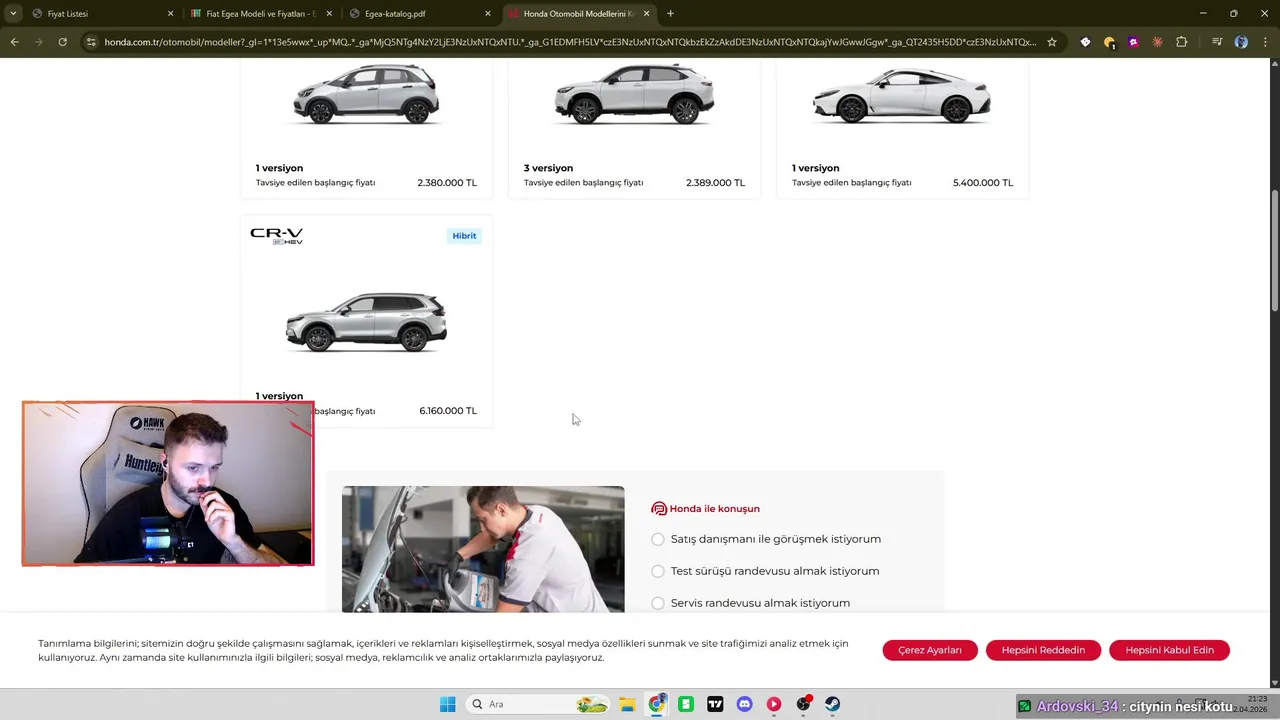Select the 2.389.000 TL price
This screenshot has height=720, width=1280.
(715, 183)
